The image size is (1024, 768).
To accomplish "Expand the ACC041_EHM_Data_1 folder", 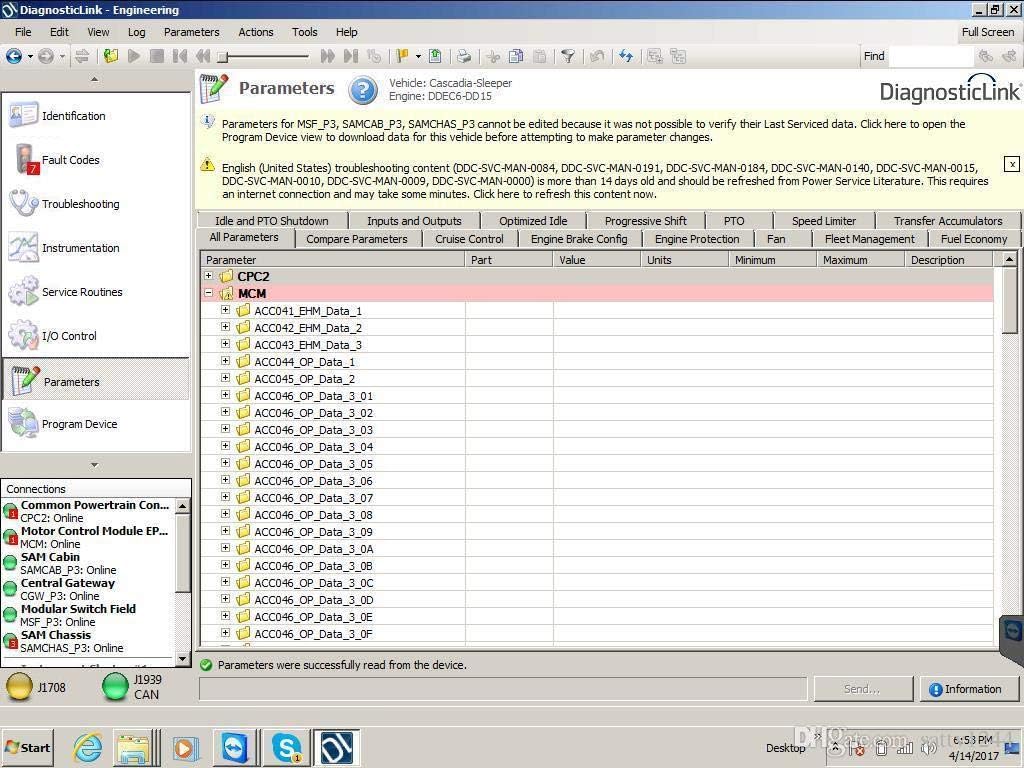I will 226,311.
